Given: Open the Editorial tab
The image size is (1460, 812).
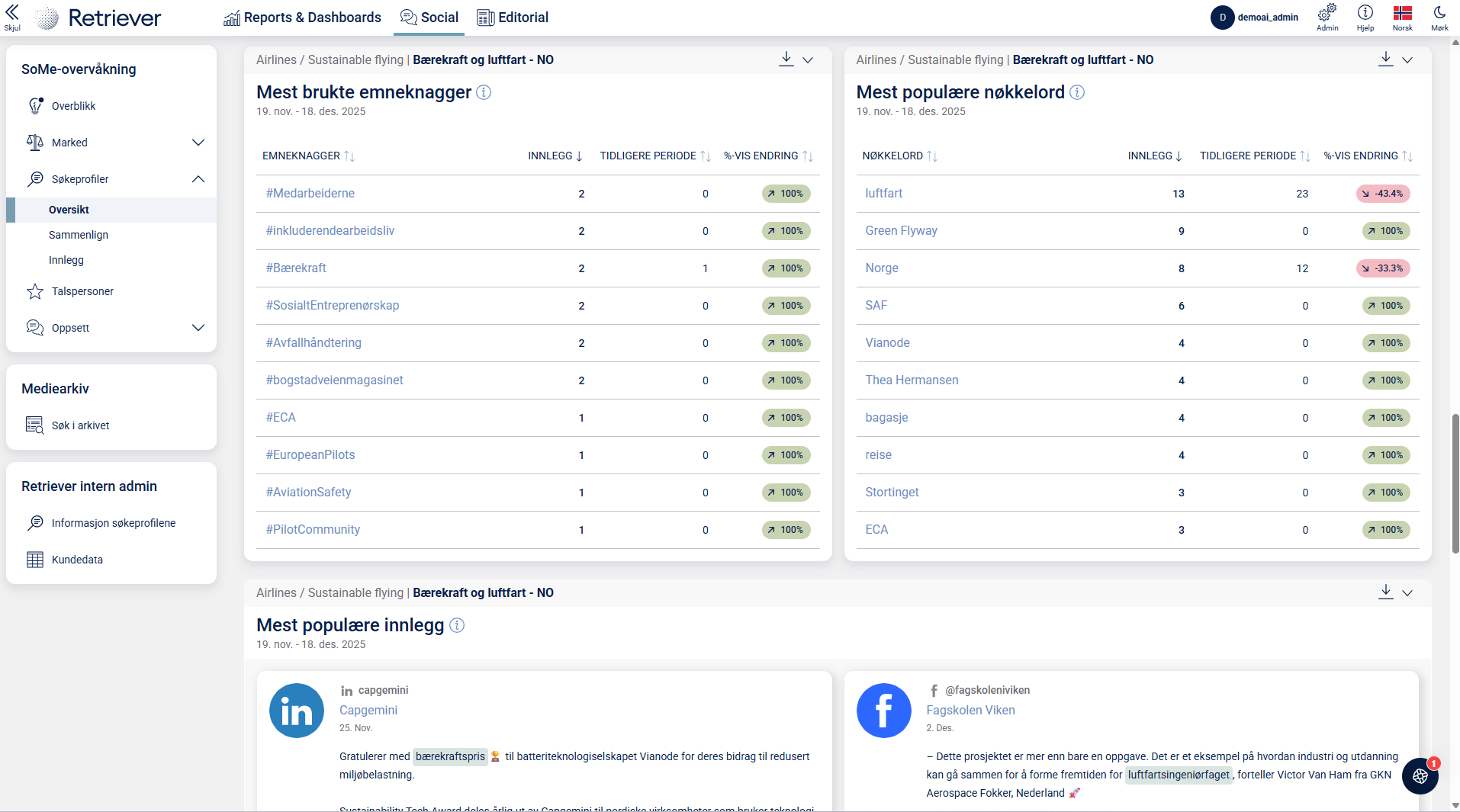Looking at the screenshot, I should (x=513, y=18).
